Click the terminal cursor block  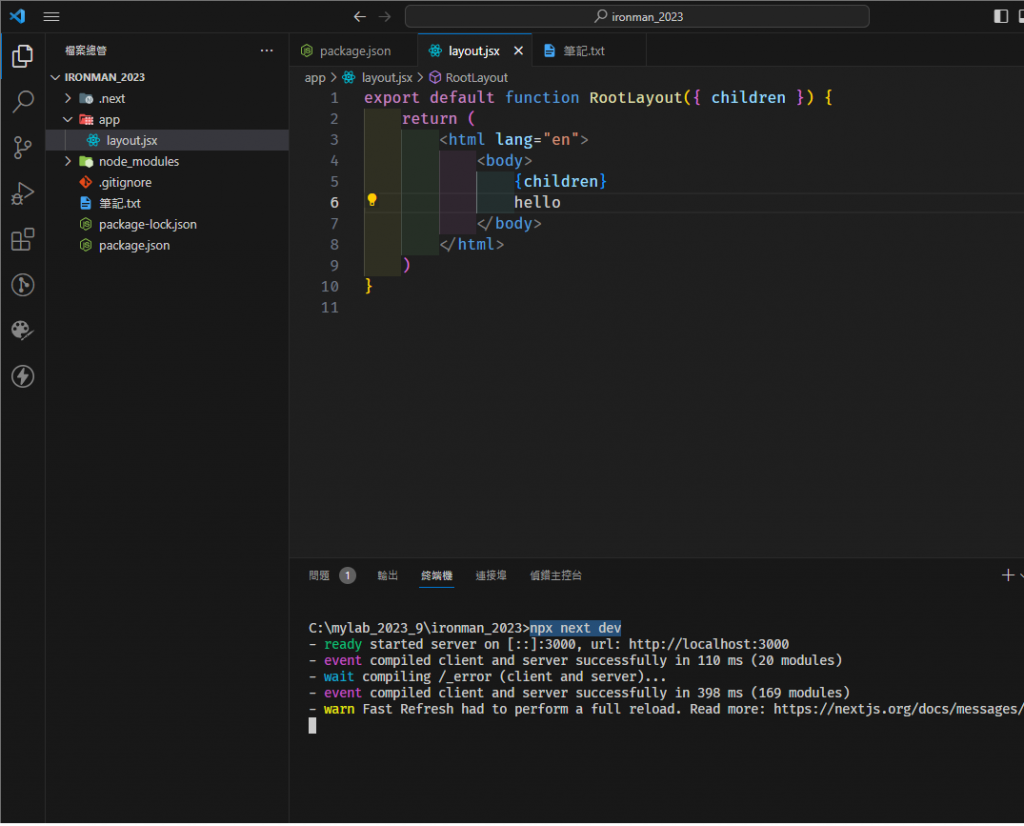click(312, 727)
